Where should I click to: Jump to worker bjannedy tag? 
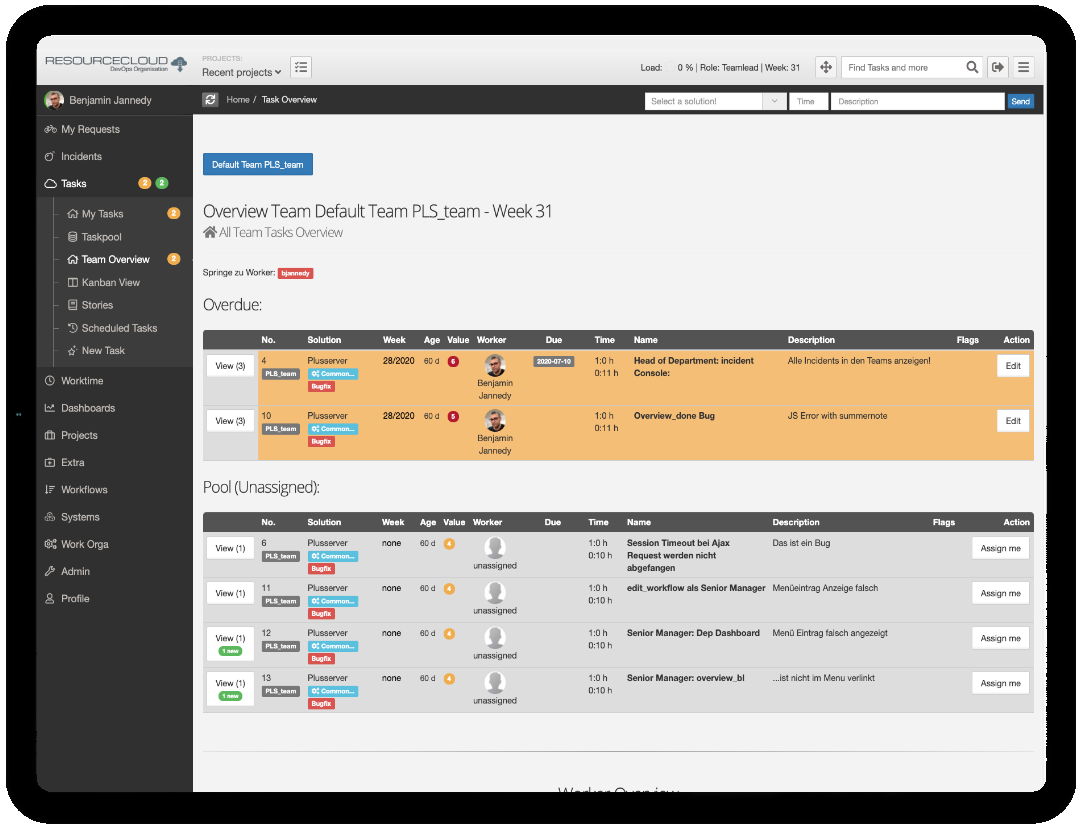tap(295, 273)
